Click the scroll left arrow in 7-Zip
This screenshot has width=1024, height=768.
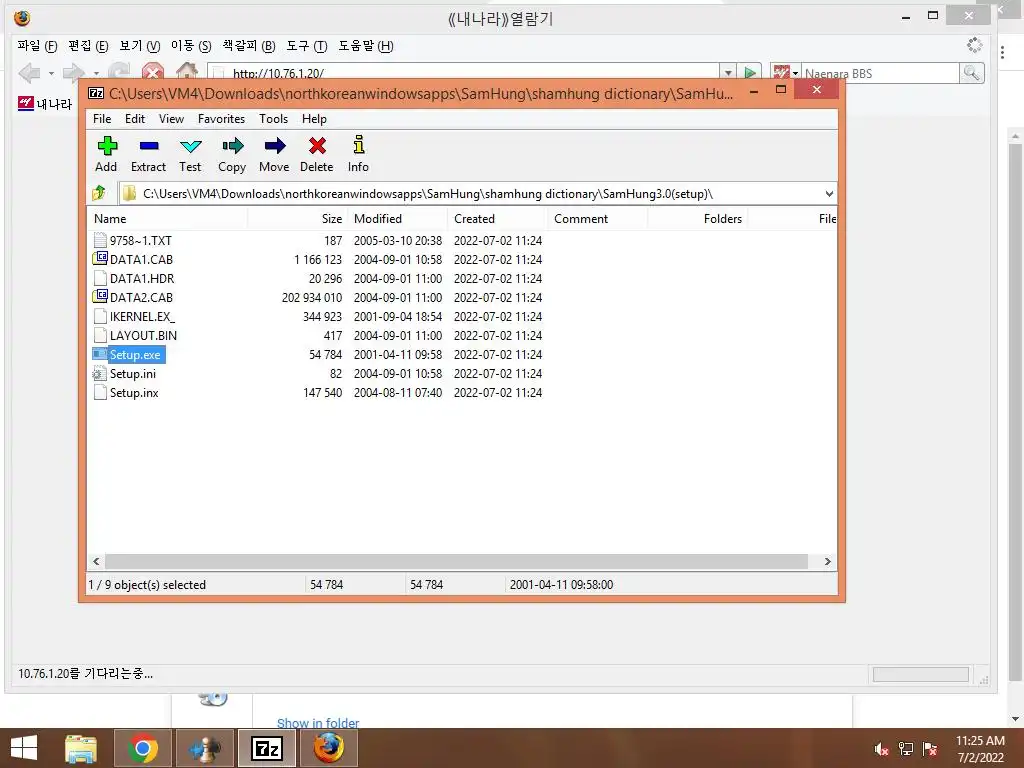coord(96,562)
